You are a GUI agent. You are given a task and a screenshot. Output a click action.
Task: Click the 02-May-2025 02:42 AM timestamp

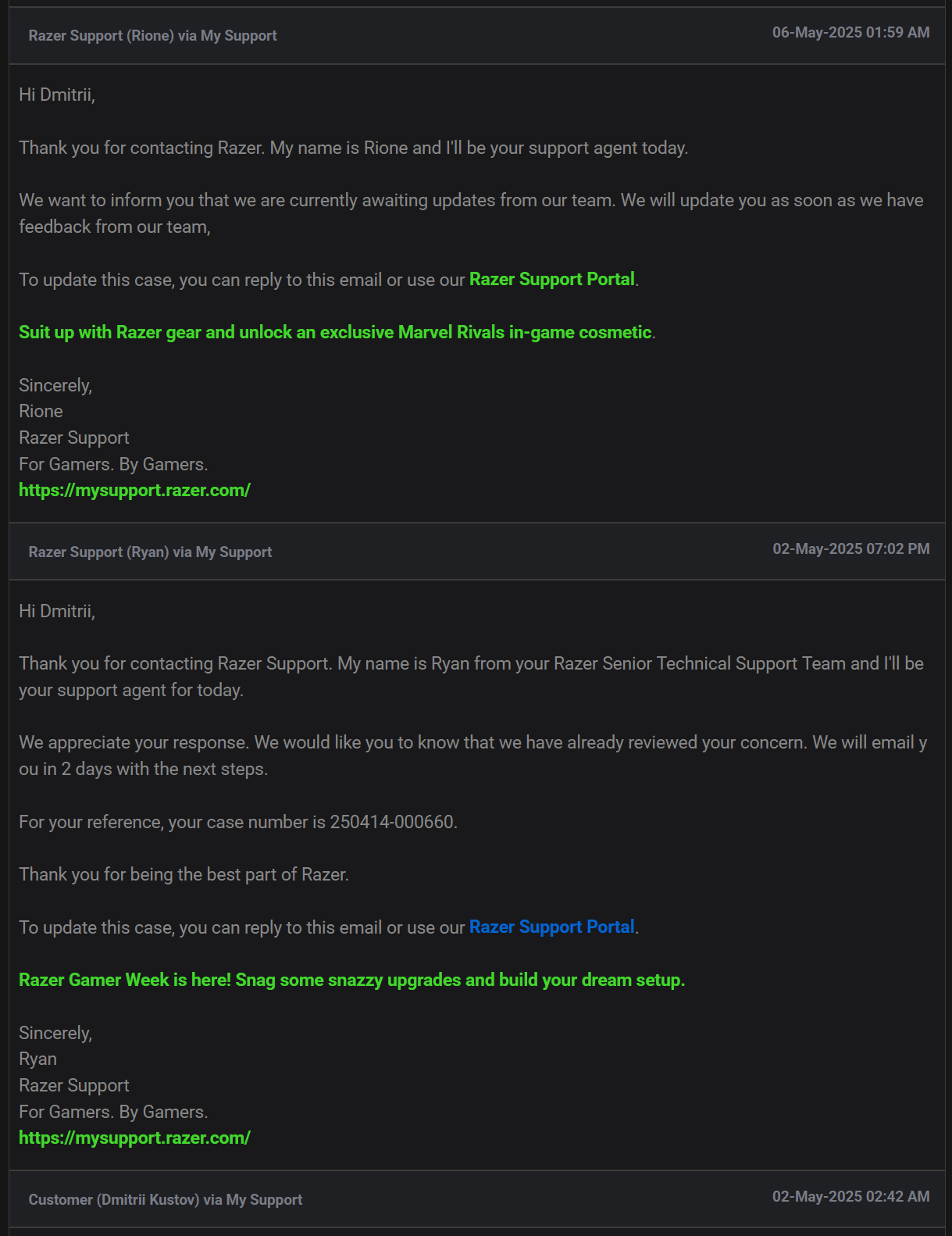coord(851,1196)
